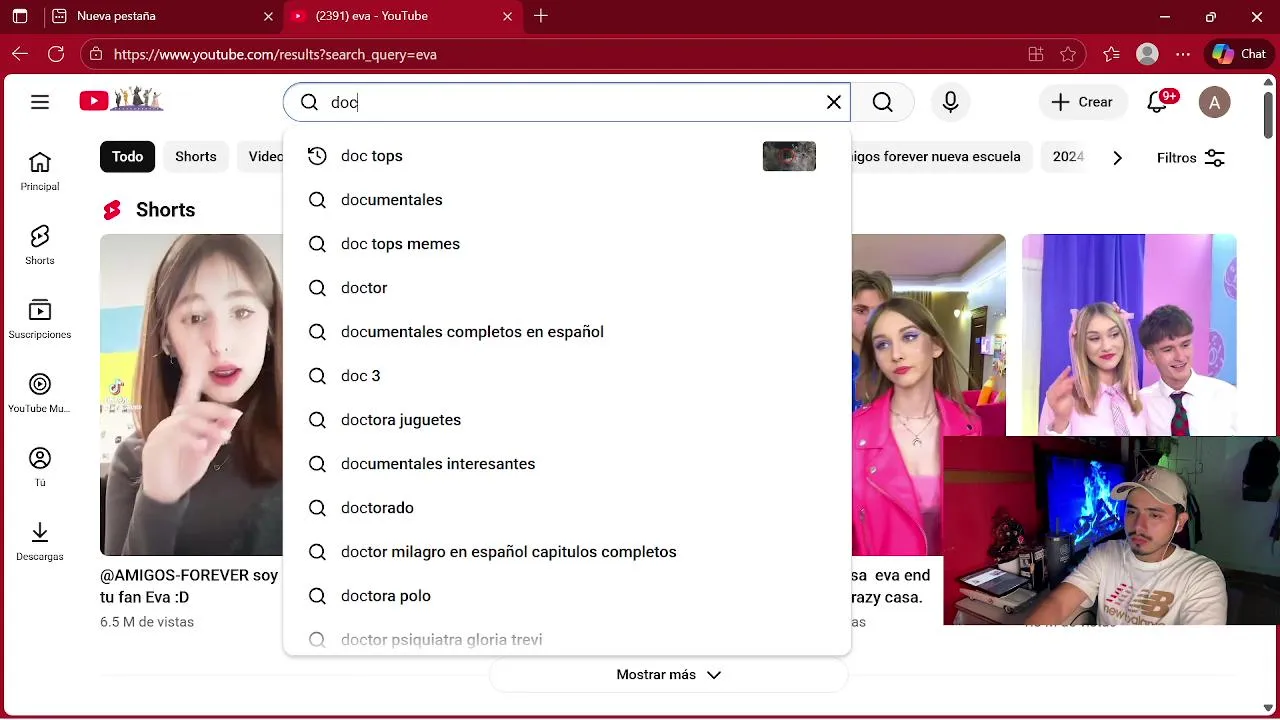Click the magnifier search button
Image resolution: width=1280 pixels, height=720 pixels.
882,102
